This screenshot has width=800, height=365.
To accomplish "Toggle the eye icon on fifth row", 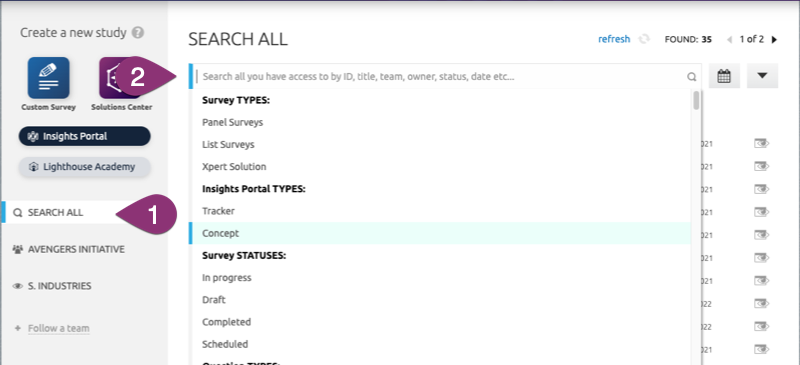I will [x=761, y=235].
